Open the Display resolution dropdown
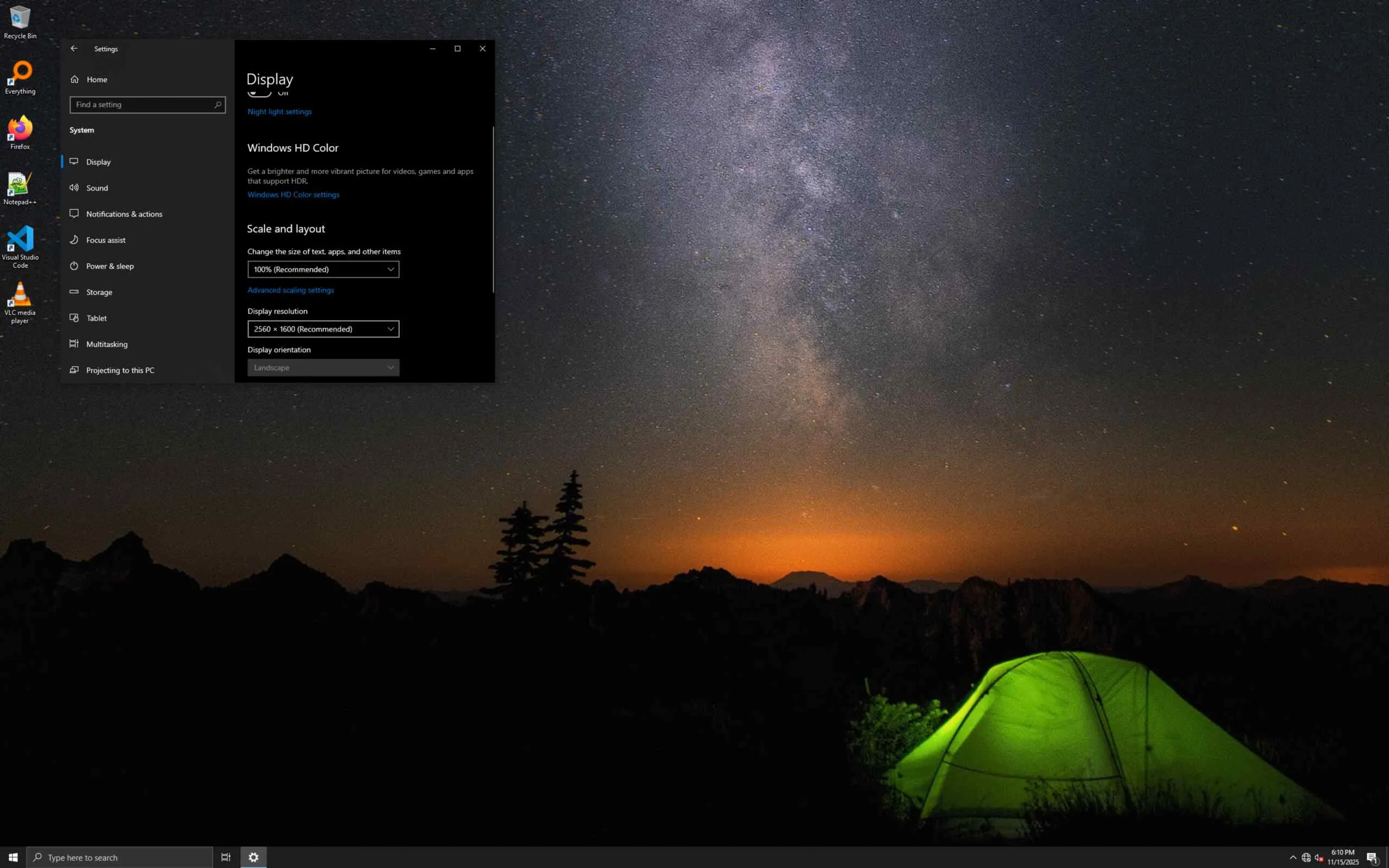Screen dimensions: 1389x868 (x=323, y=329)
